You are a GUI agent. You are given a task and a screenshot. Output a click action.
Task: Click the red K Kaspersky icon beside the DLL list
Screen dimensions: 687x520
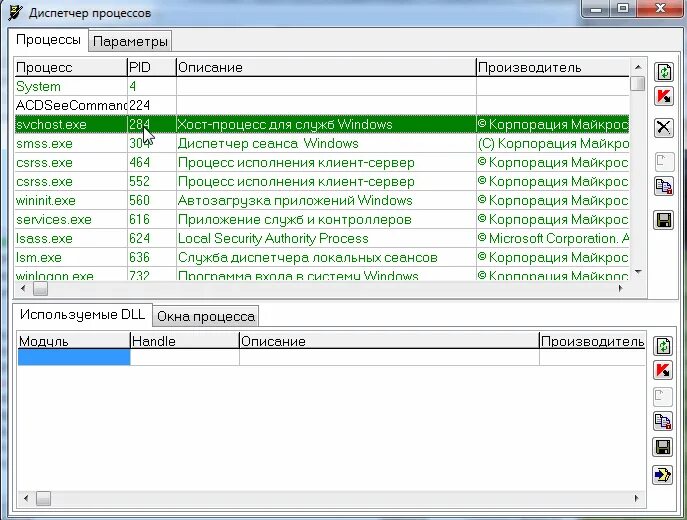pyautogui.click(x=663, y=370)
